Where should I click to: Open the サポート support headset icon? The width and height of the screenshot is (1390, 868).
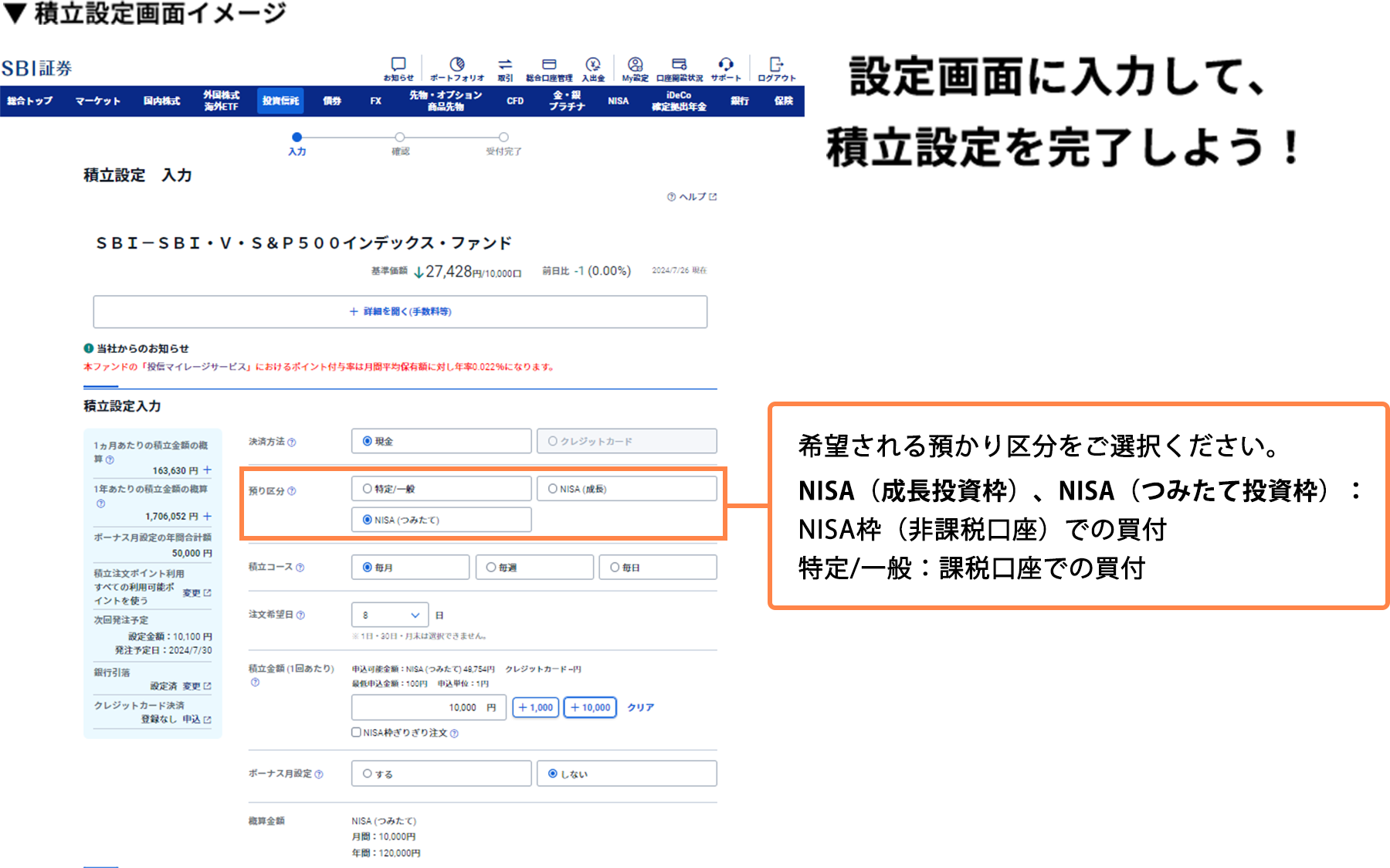726,68
